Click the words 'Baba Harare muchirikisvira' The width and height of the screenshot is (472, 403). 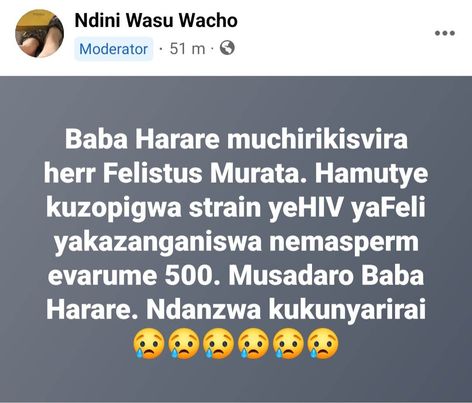coord(236,139)
